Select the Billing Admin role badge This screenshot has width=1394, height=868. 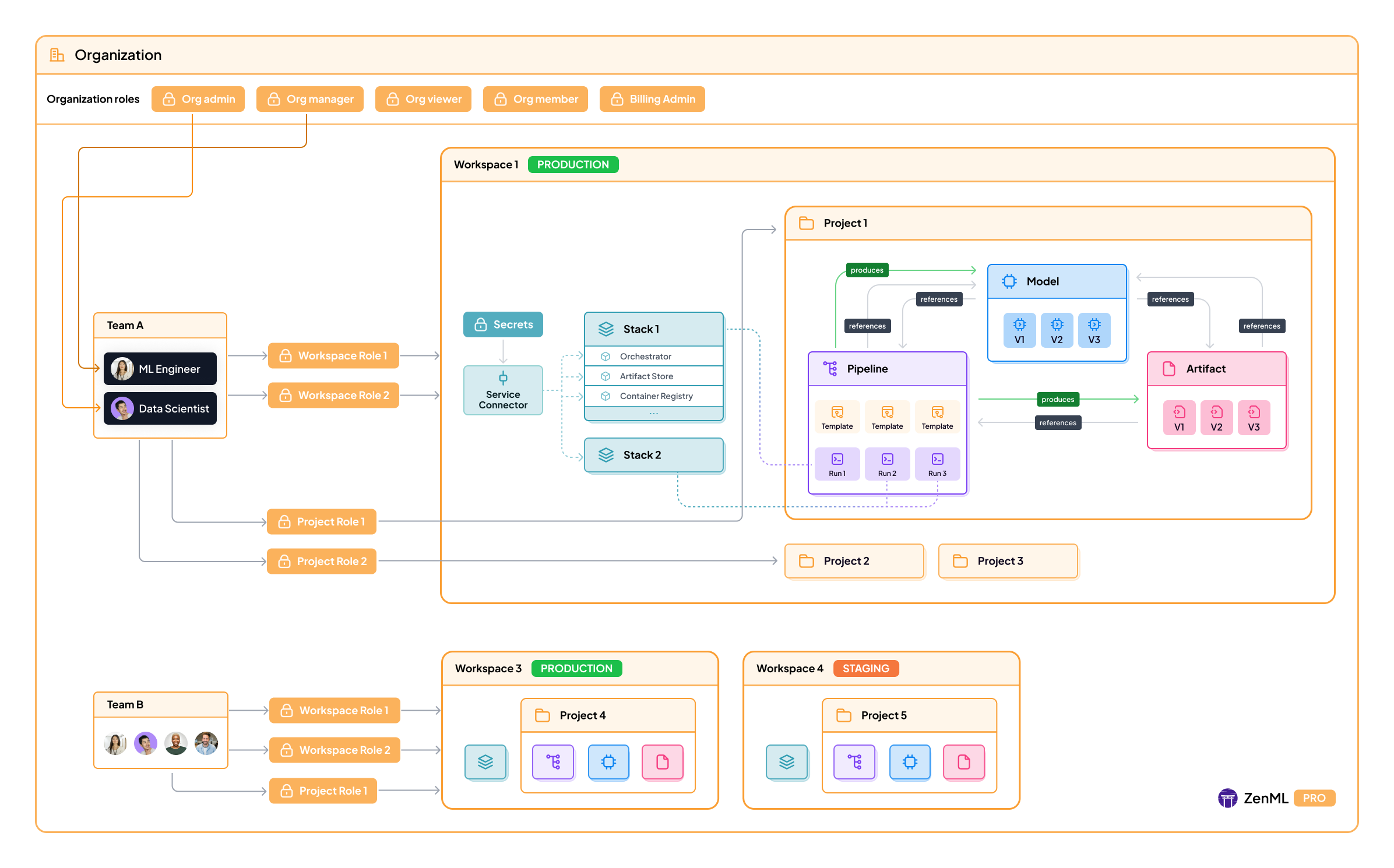click(652, 99)
